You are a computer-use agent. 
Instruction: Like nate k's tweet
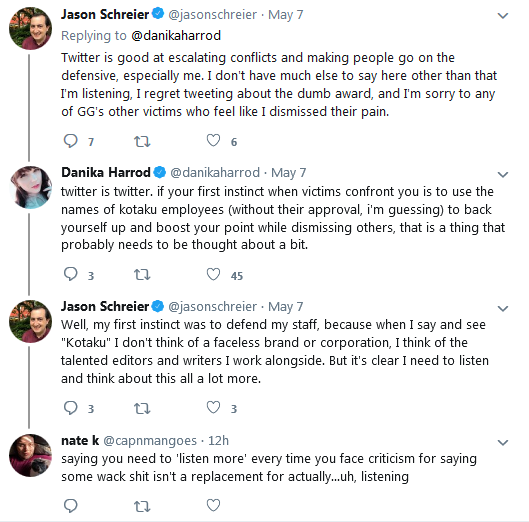213,505
